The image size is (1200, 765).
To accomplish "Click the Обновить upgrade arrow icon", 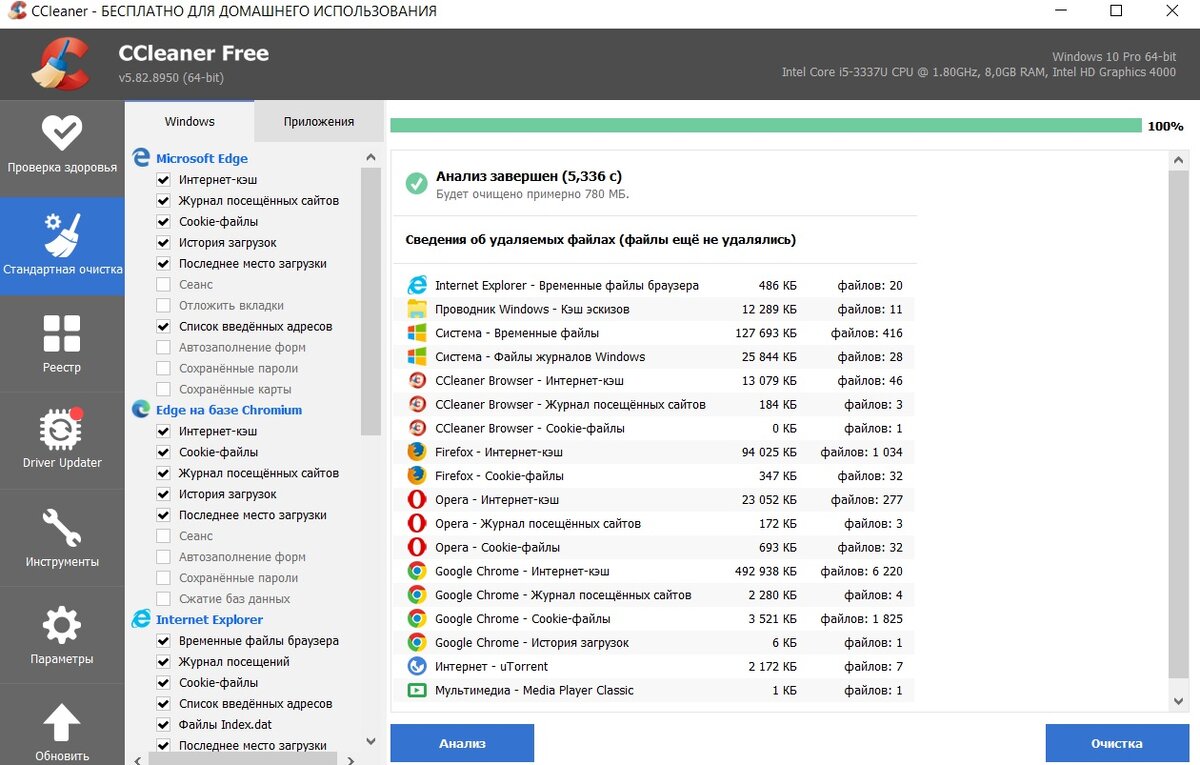I will 62,723.
